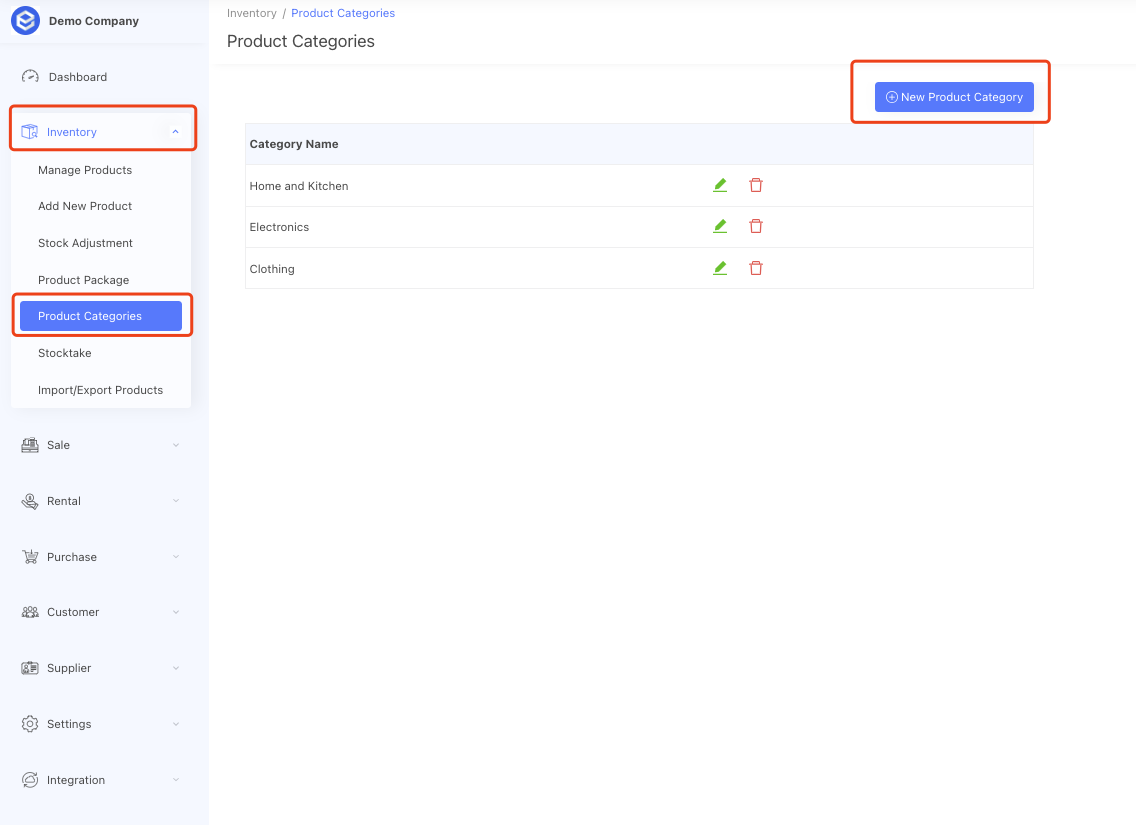Click the New Product Category button
Screen dimensions: 1136x825
click(953, 97)
